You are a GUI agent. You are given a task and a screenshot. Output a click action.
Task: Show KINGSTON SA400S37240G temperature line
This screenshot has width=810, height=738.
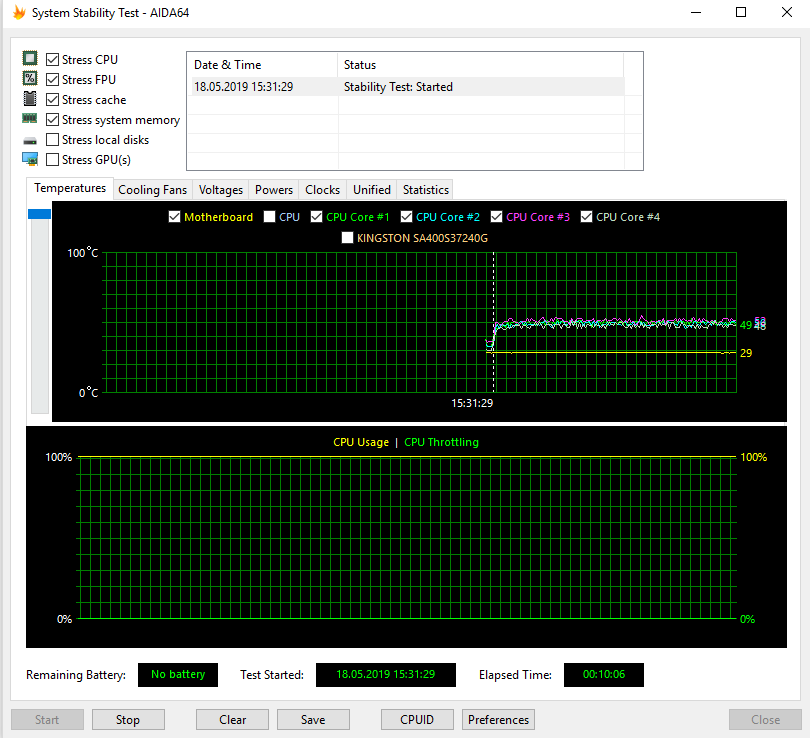[x=347, y=238]
